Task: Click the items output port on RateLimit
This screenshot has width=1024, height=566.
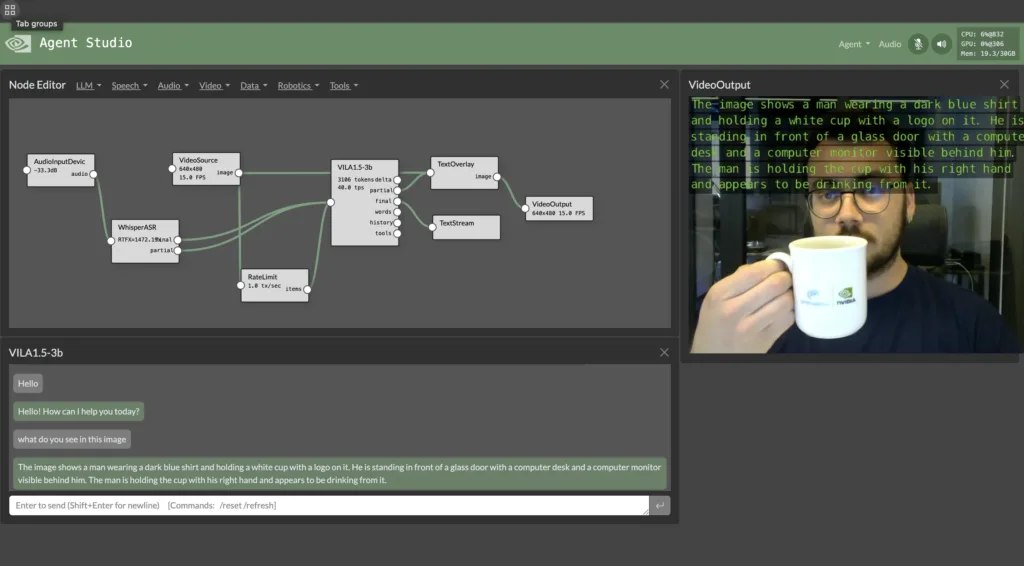Action: pyautogui.click(x=307, y=289)
